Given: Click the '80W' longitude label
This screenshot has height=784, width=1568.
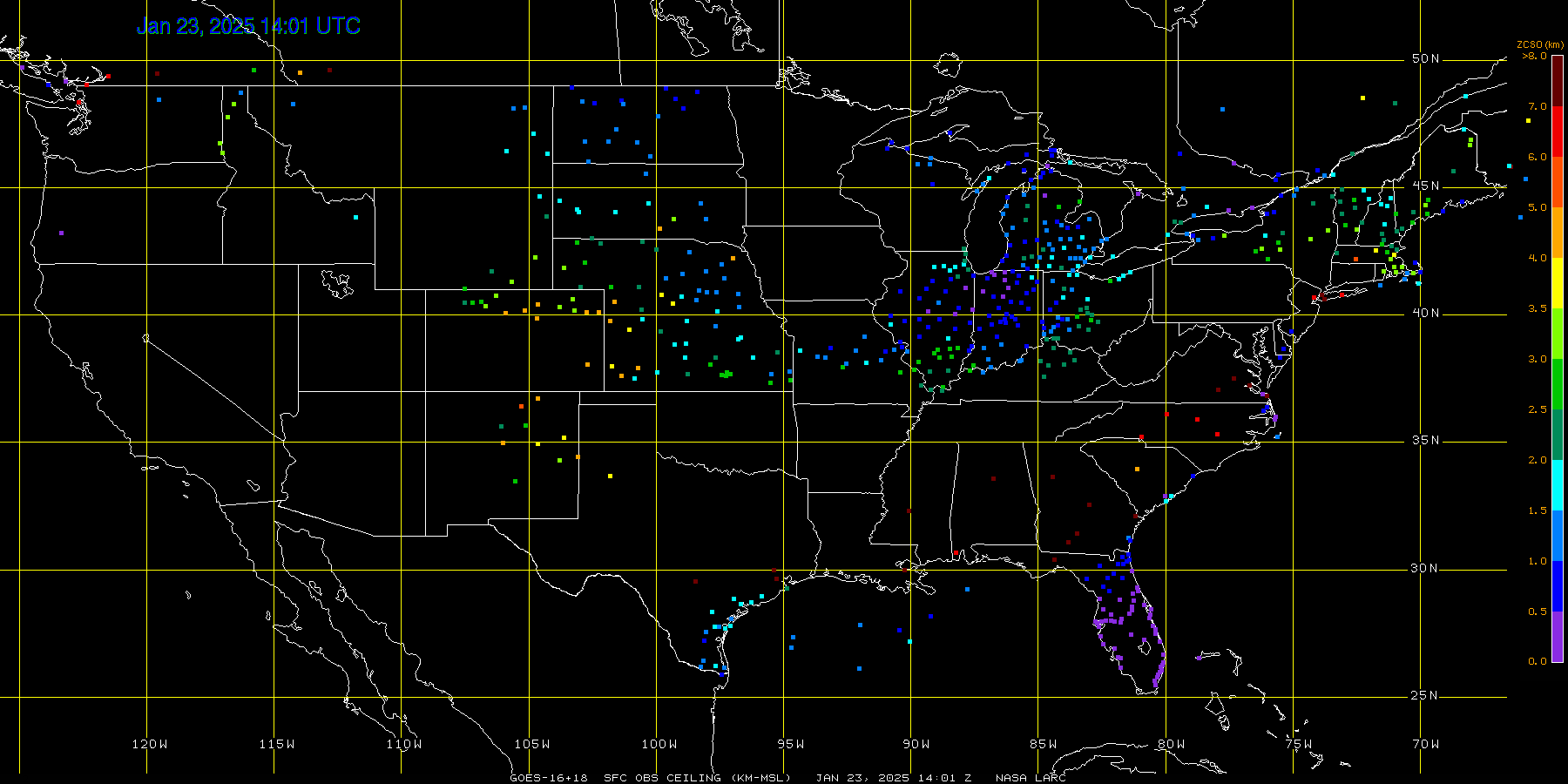Looking at the screenshot, I should click(1172, 744).
